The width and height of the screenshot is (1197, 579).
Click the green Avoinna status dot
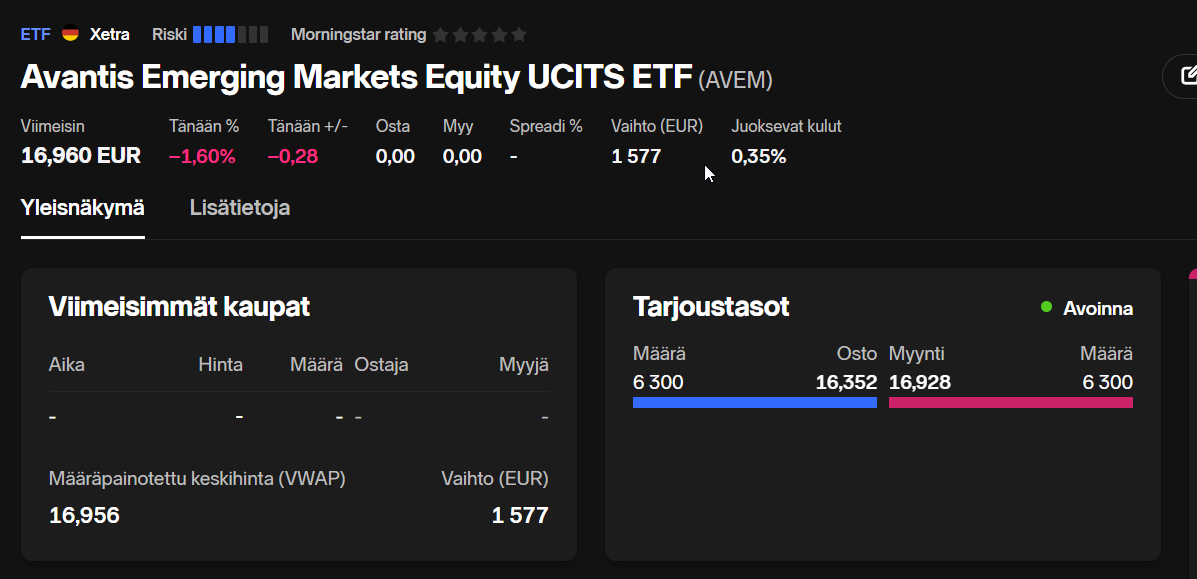point(1047,307)
